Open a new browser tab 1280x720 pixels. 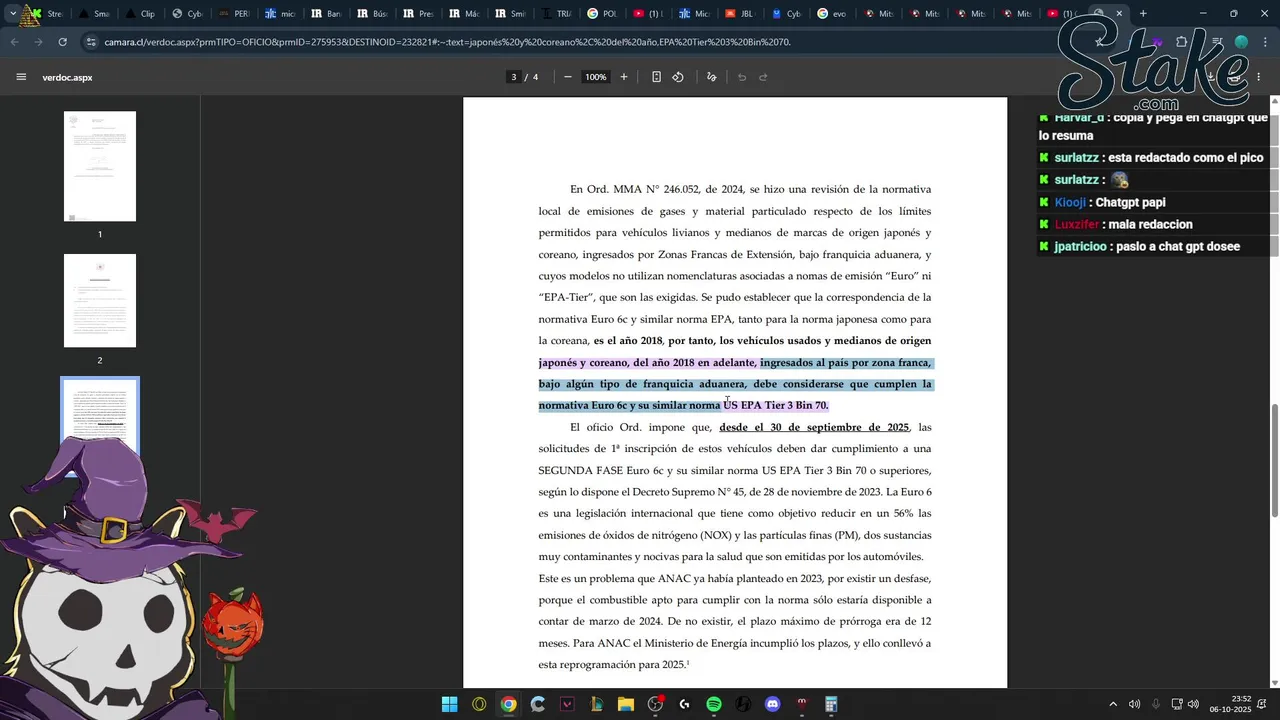[1143, 14]
